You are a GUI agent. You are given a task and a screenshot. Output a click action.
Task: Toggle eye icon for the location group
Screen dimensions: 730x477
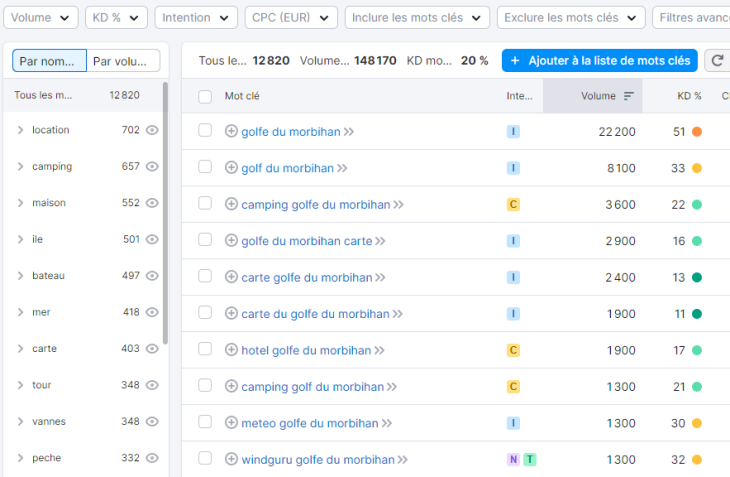click(152, 130)
